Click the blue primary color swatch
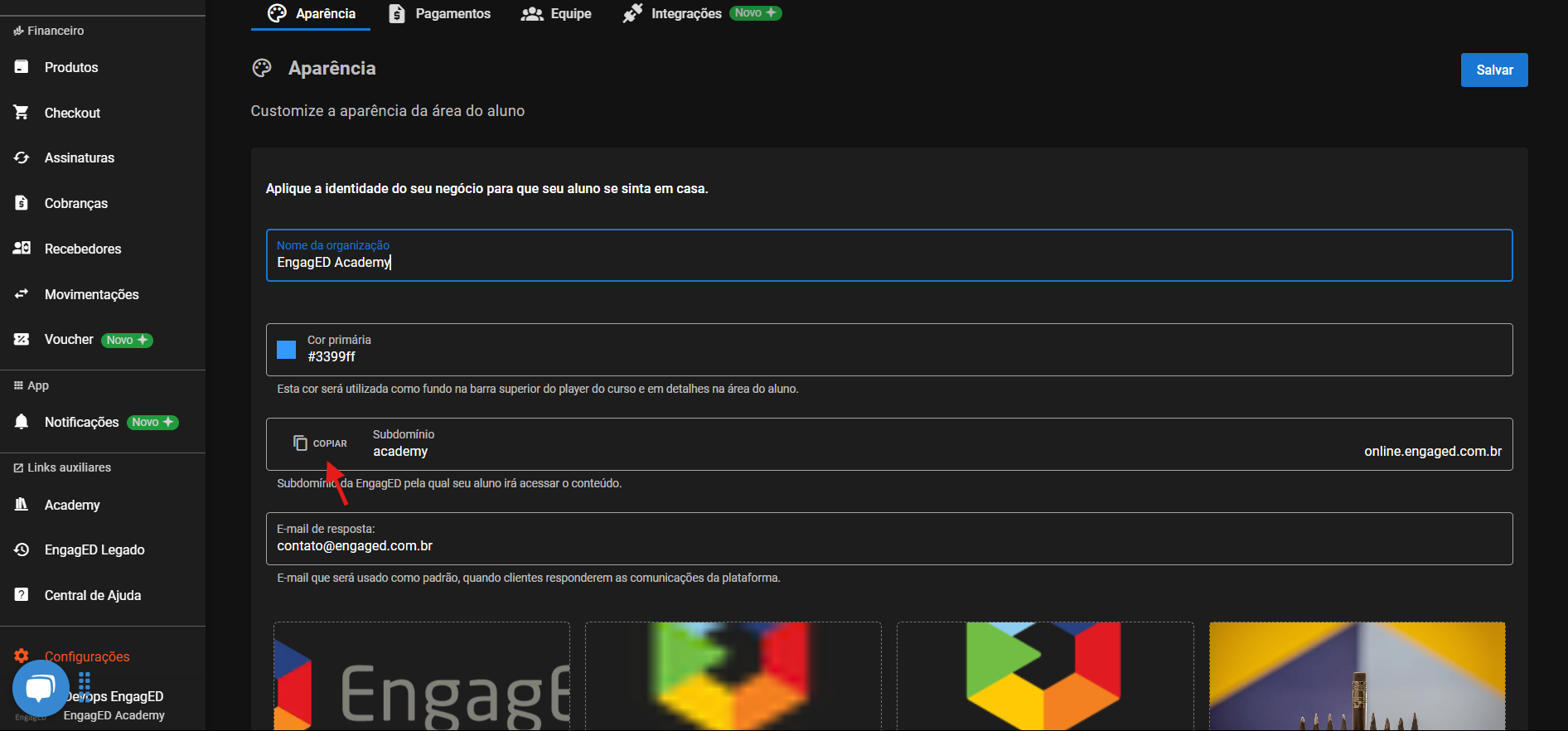Viewport: 1568px width, 731px height. (x=286, y=349)
